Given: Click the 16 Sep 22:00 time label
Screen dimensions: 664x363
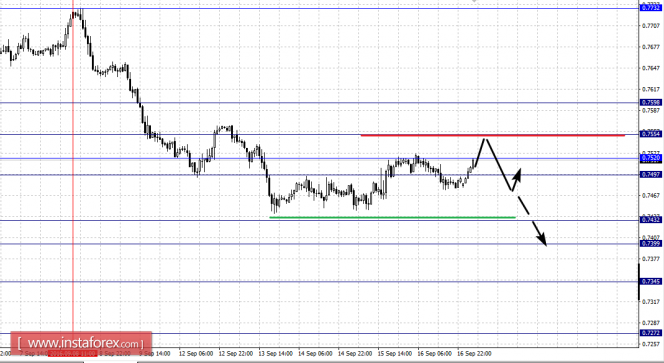Looking at the screenshot, I should (475, 353).
